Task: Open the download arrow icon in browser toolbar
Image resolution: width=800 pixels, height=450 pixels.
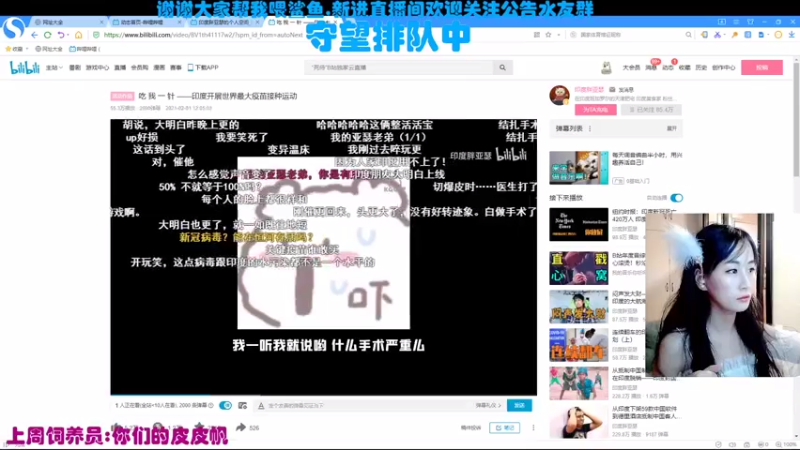Action: coord(791,35)
